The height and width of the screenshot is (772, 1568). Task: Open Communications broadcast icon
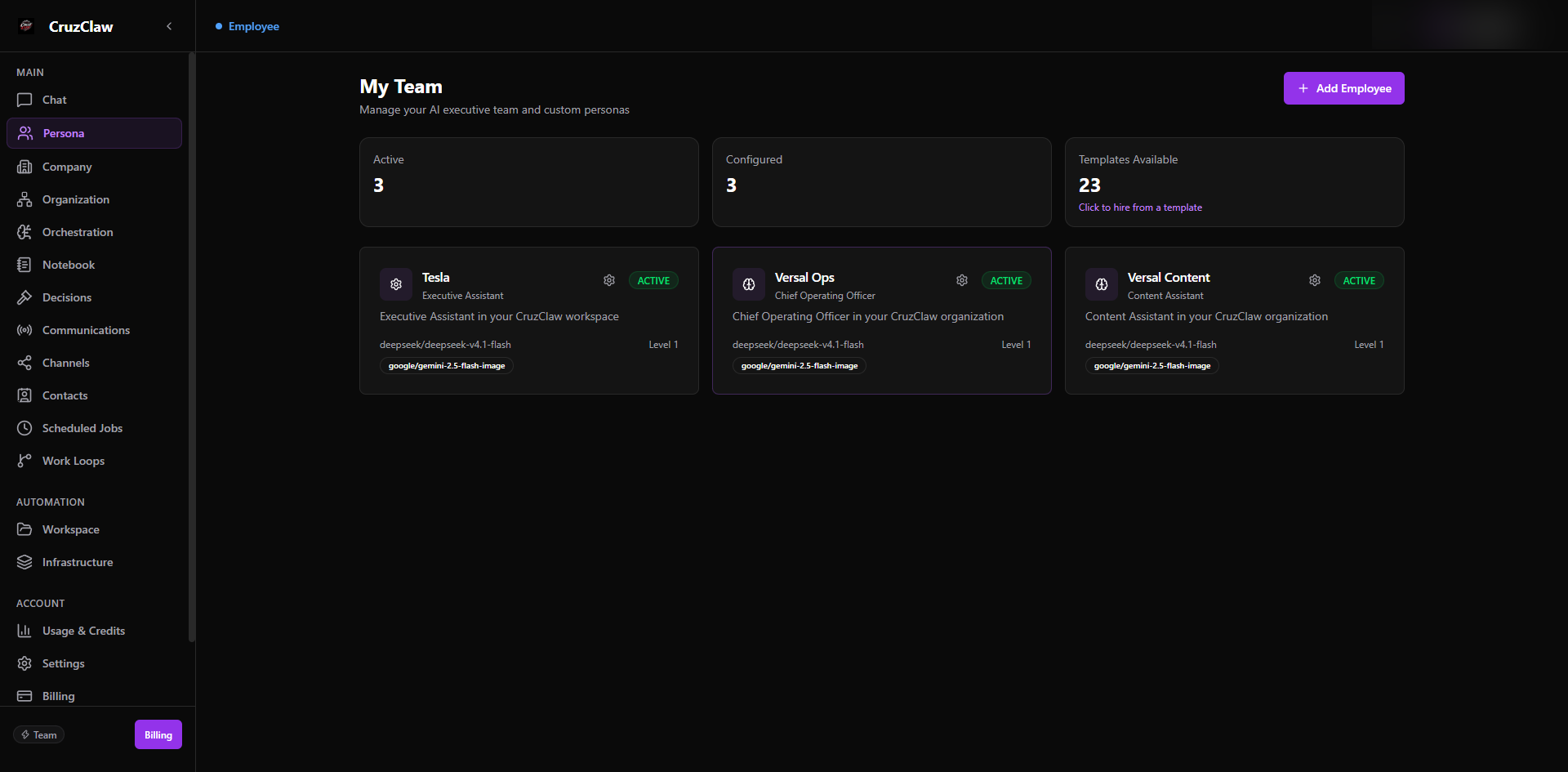tap(24, 330)
